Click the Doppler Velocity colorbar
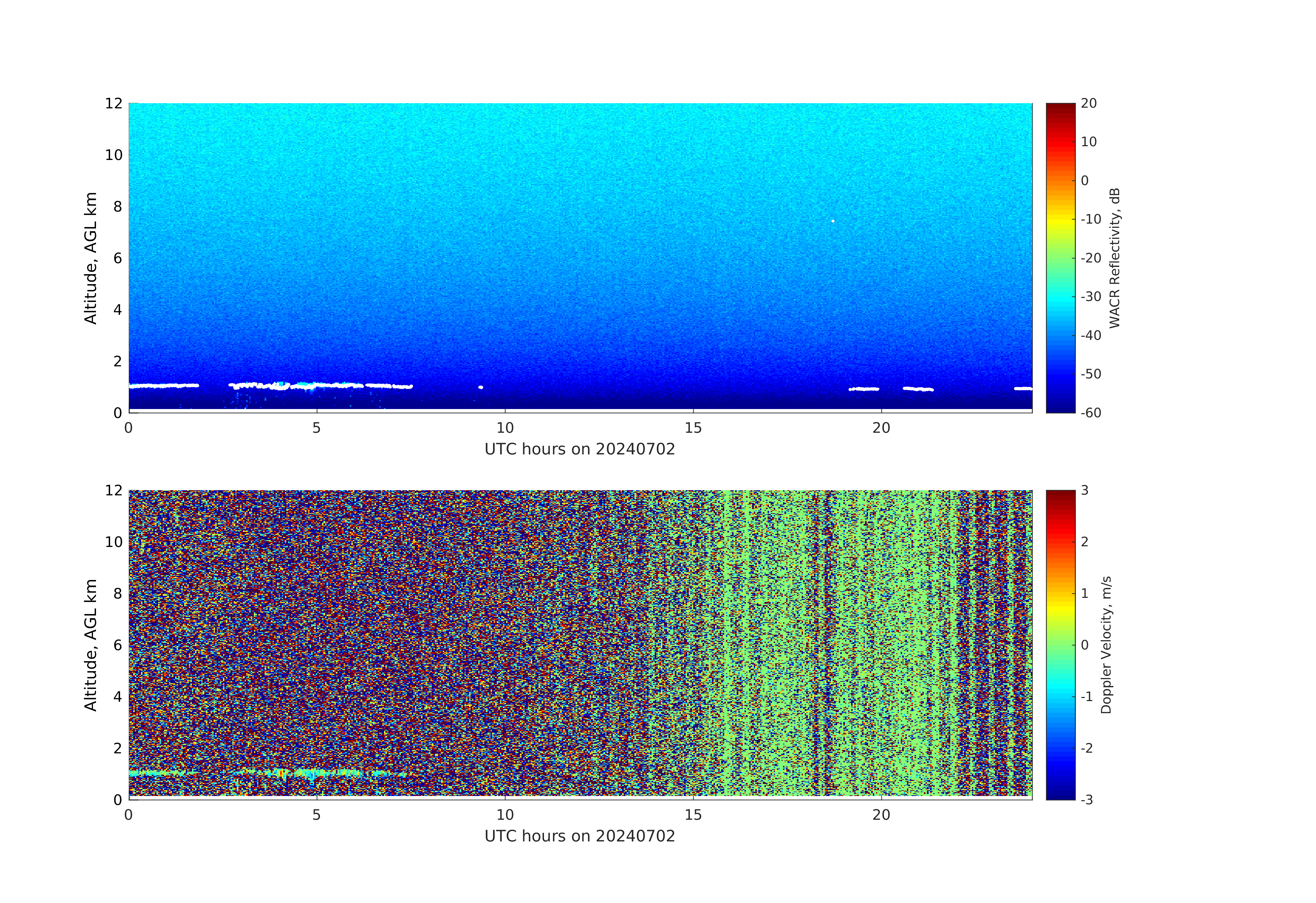This screenshot has width=1316, height=903. point(1060,644)
